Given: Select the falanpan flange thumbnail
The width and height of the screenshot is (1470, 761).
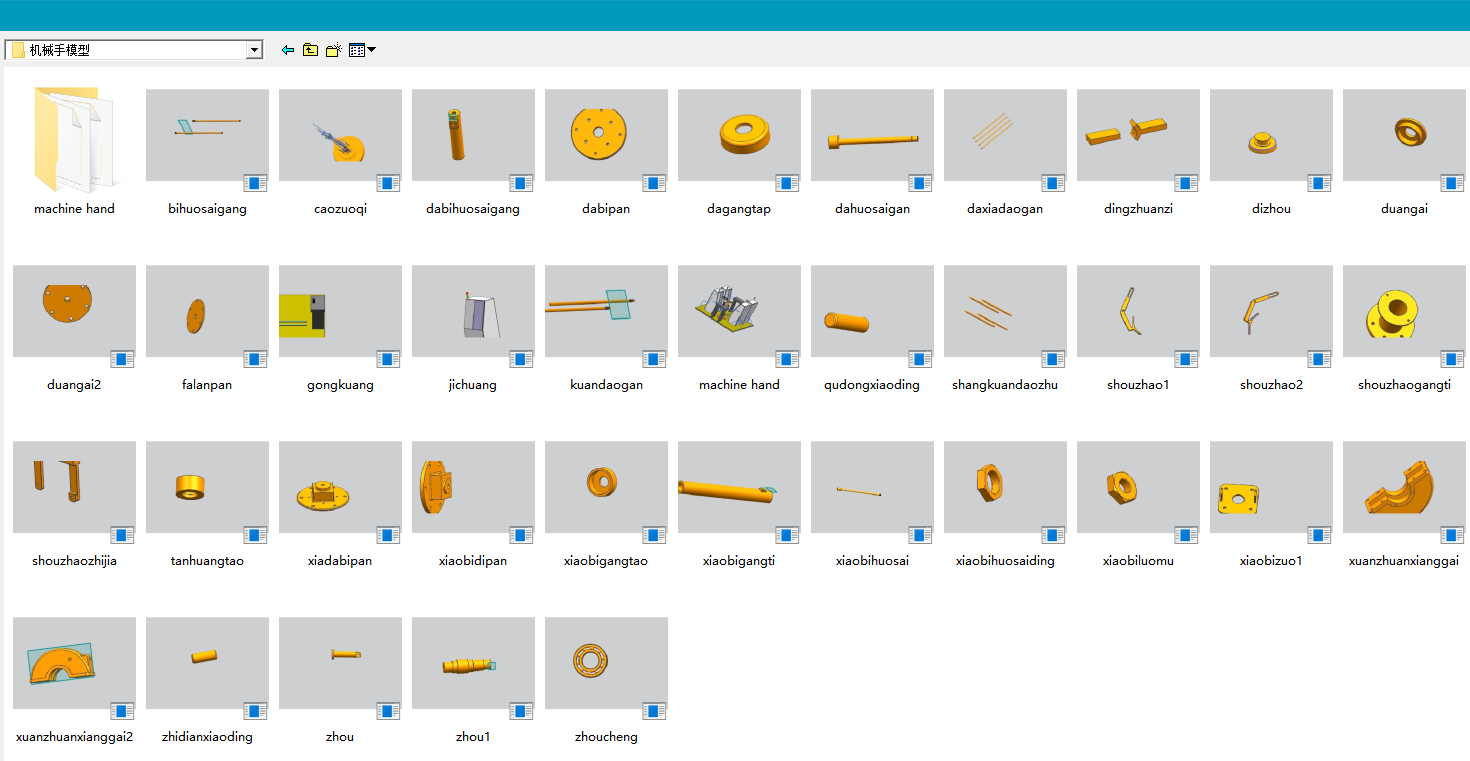Looking at the screenshot, I should pos(207,311).
